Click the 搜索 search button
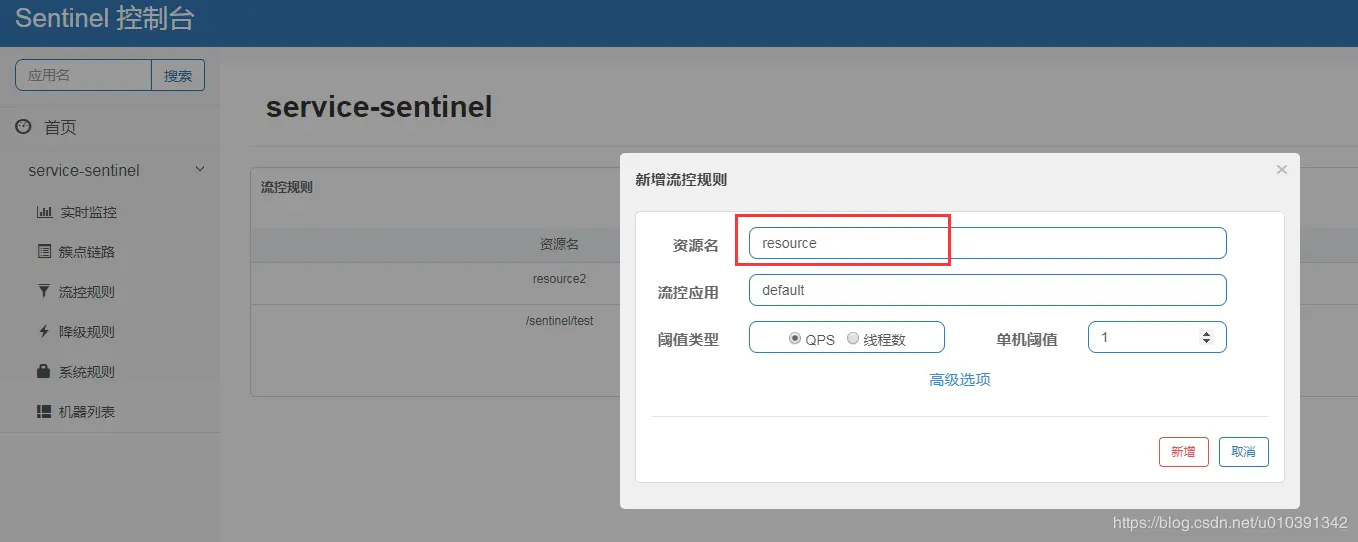The image size is (1358, 542). point(178,75)
